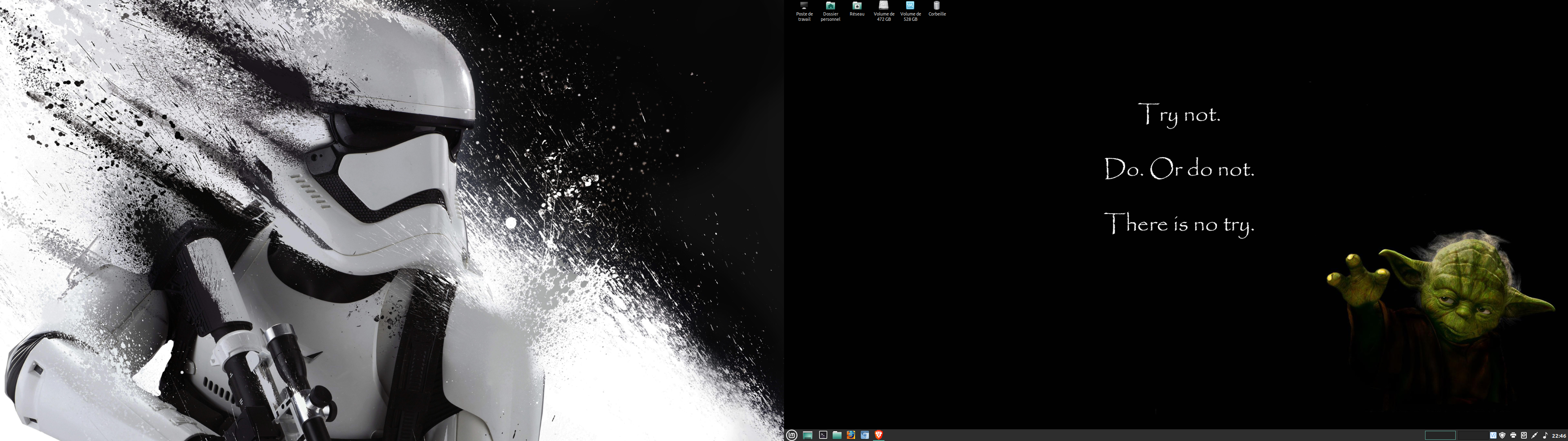Open the Linux Mint start menu
1568x441 pixels.
791,435
